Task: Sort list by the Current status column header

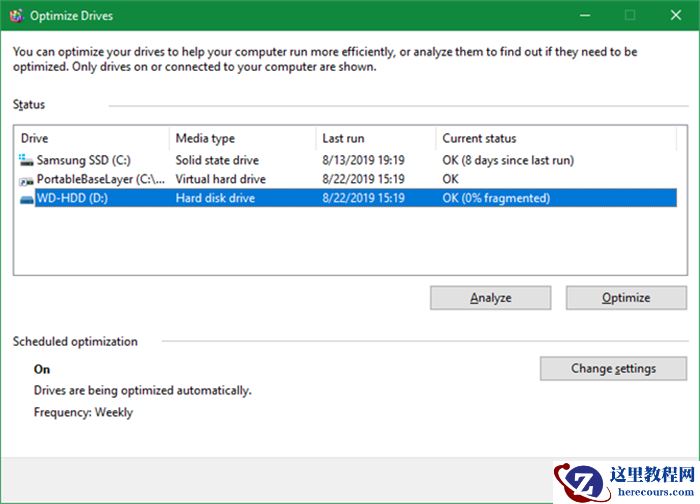Action: tap(556, 138)
